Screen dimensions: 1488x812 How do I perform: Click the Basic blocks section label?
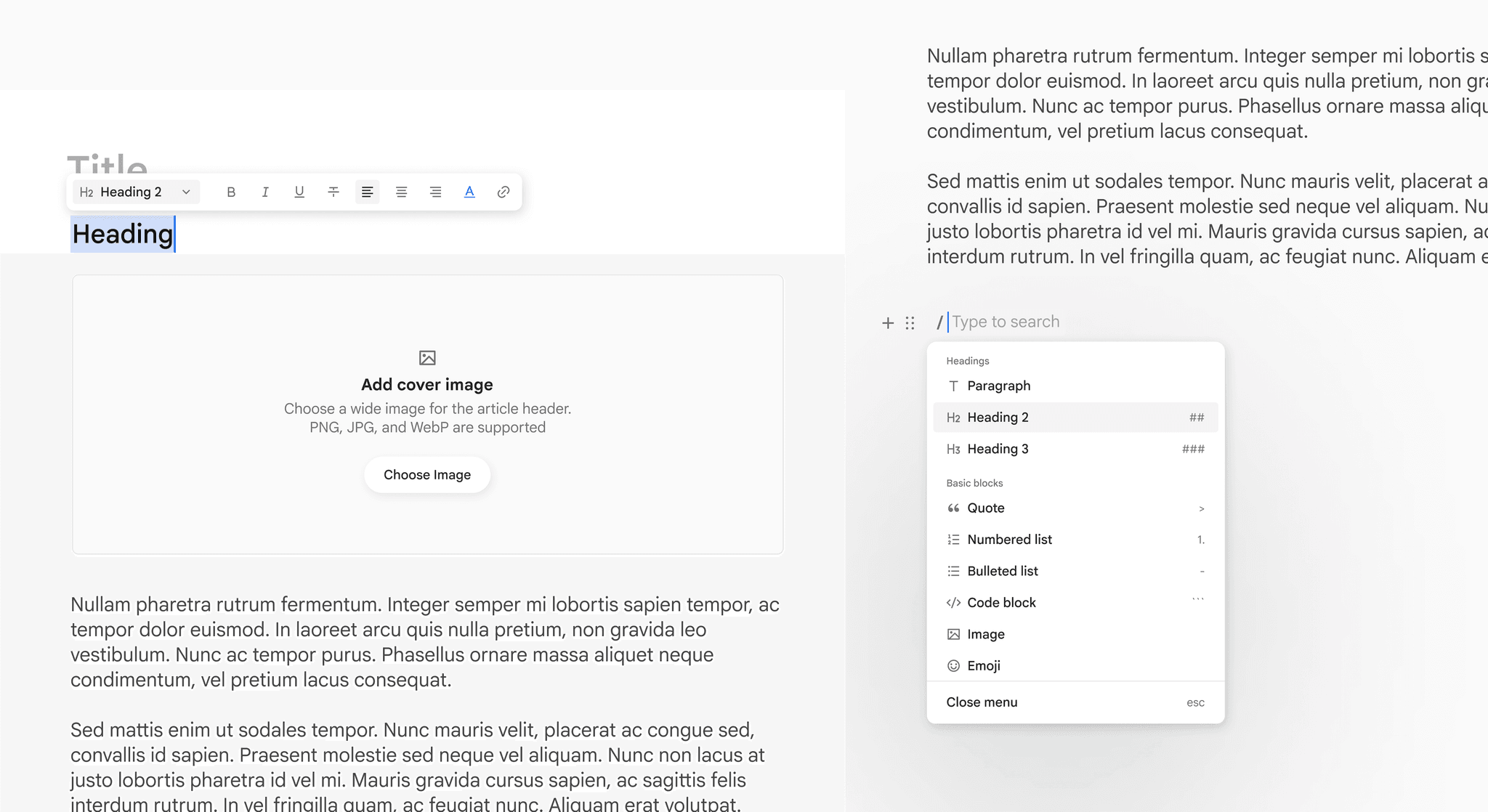point(974,483)
